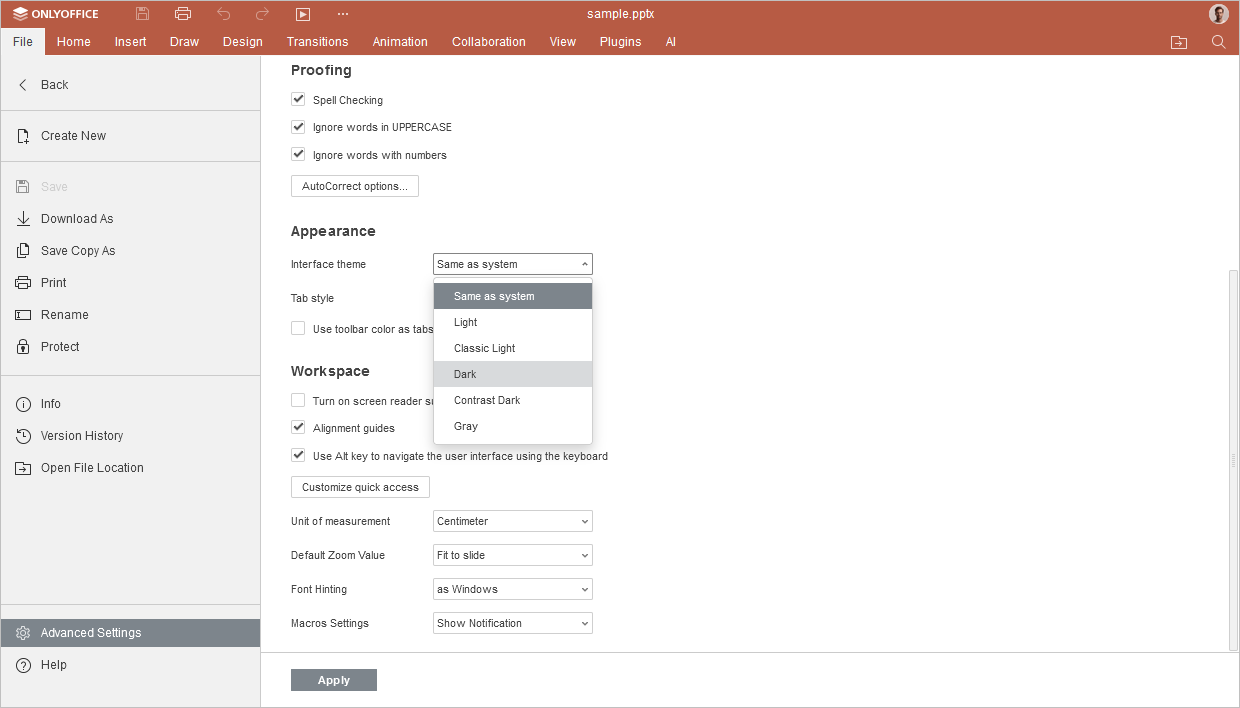Viewport: 1240px width, 708px height.
Task: Click the Undo arrow icon
Action: tap(224, 14)
